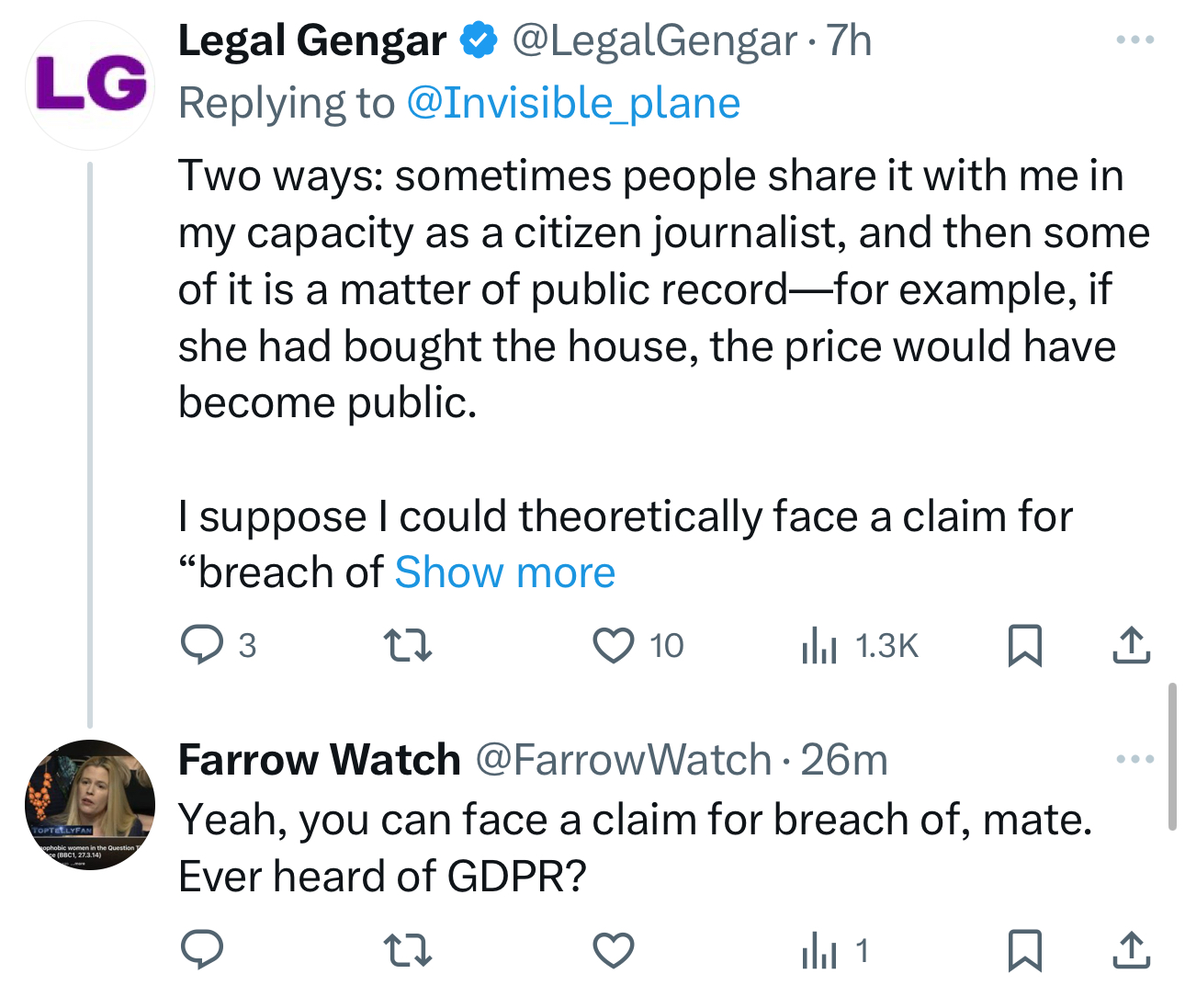The height and width of the screenshot is (1008, 1185).
Task: Open Legal Gengar's LG profile avatar
Action: click(x=90, y=85)
